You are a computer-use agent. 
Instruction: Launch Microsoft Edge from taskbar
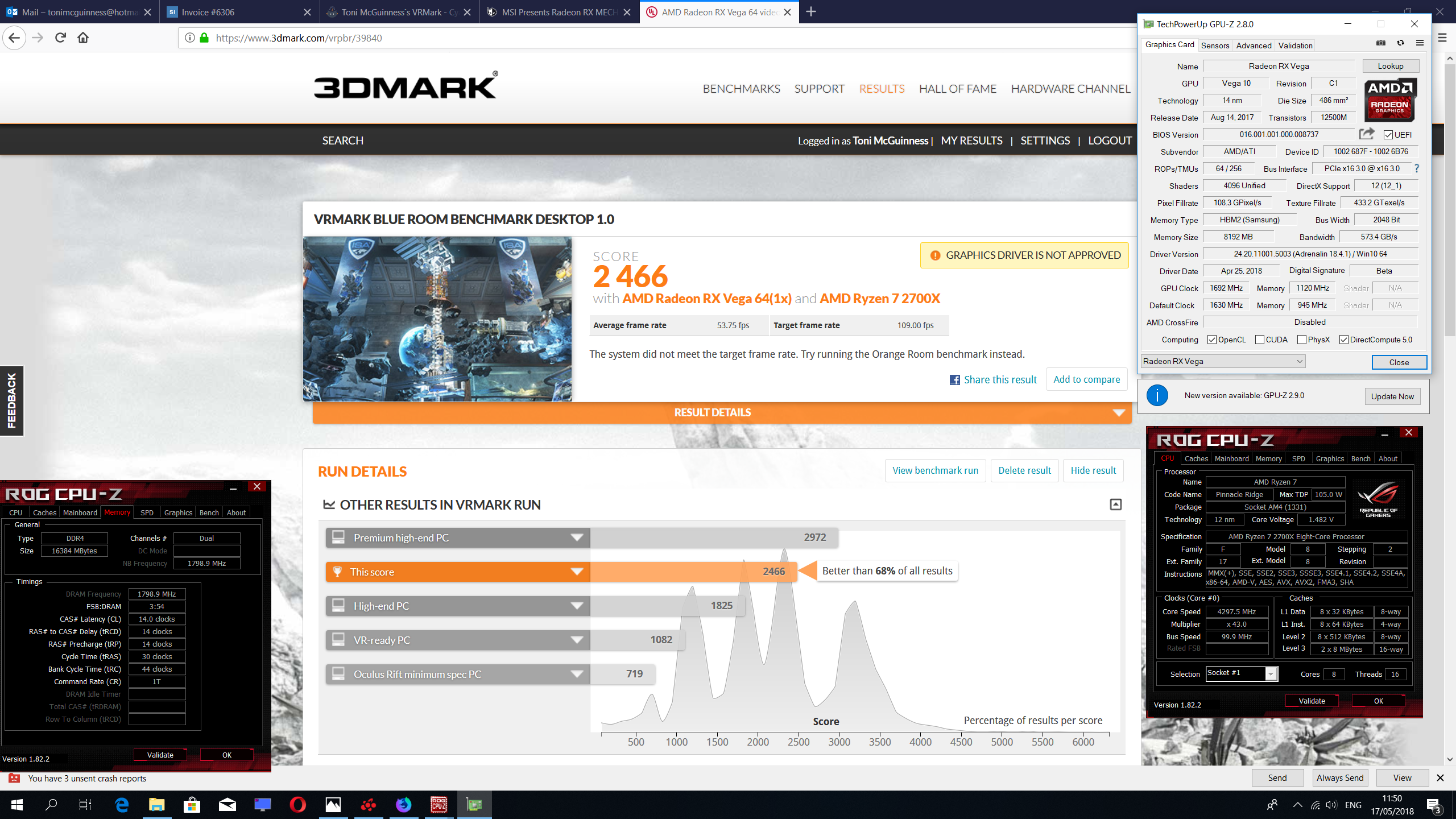pyautogui.click(x=122, y=805)
